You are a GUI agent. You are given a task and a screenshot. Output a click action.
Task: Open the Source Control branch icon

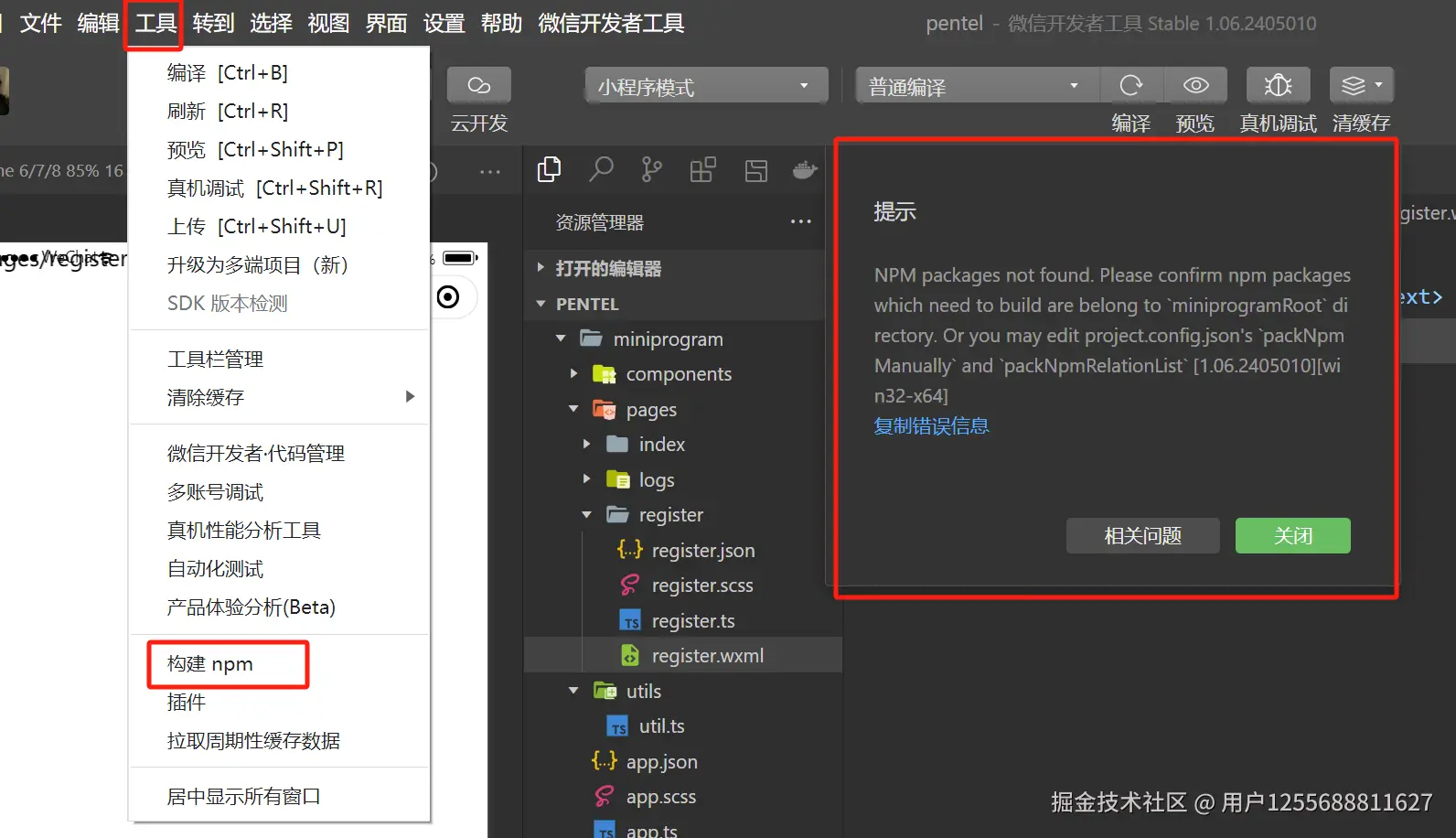[651, 170]
